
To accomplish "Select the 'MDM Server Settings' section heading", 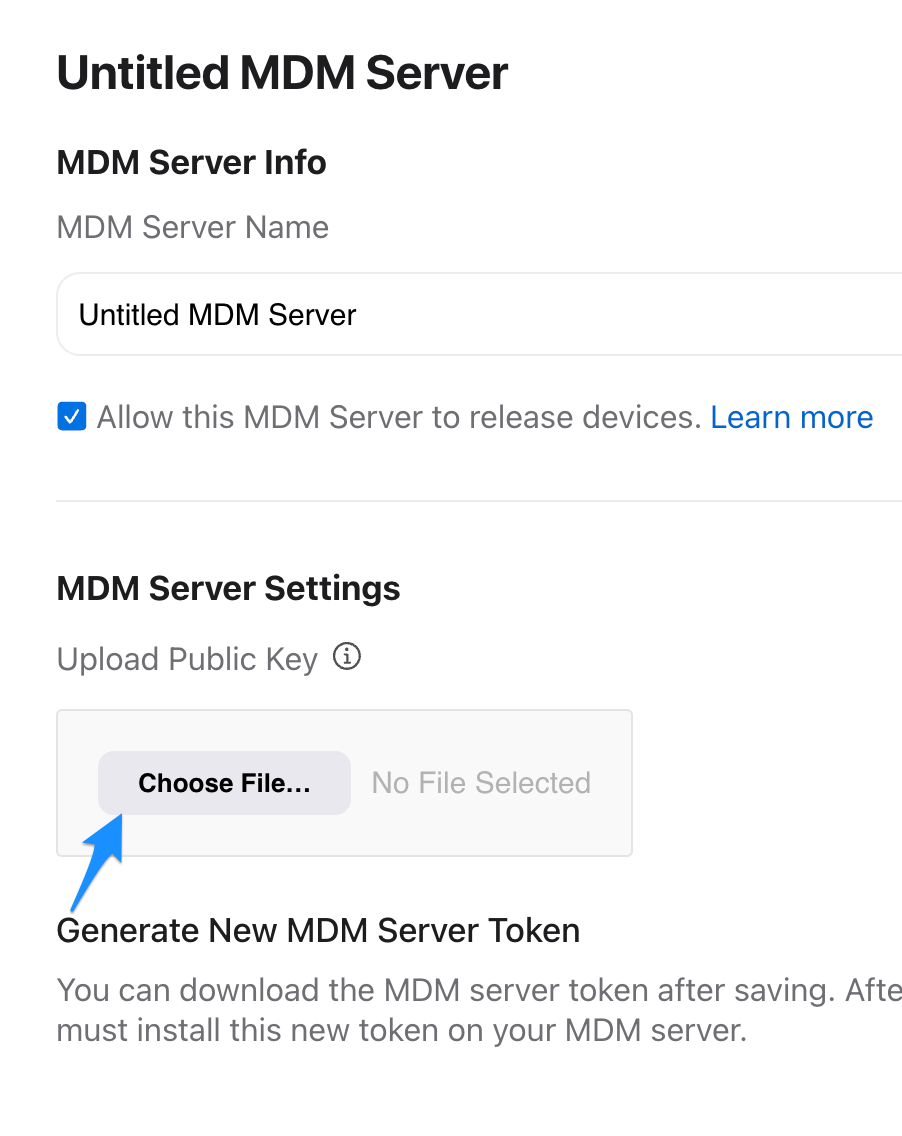I will [x=228, y=588].
